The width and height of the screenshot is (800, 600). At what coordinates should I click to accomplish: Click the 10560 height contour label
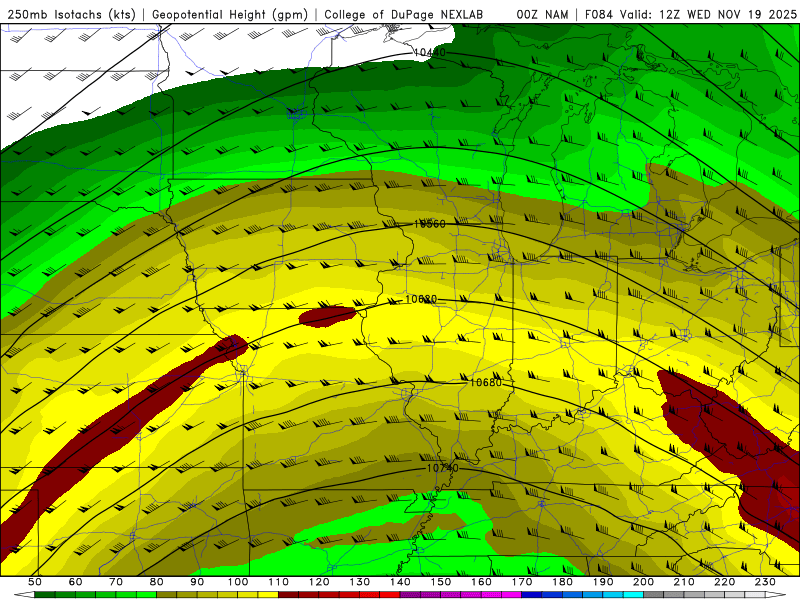(429, 224)
